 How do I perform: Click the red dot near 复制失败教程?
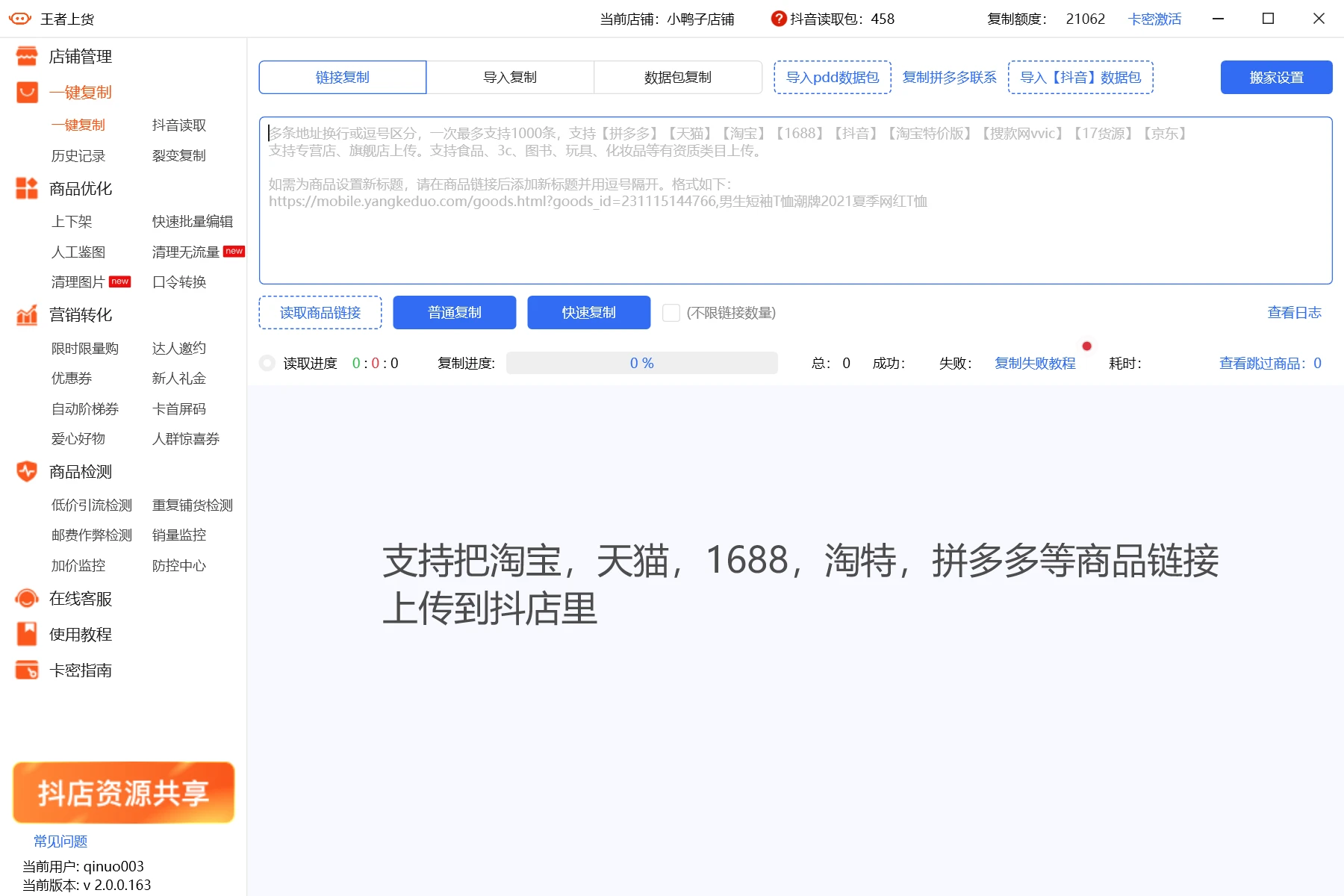coord(1087,346)
